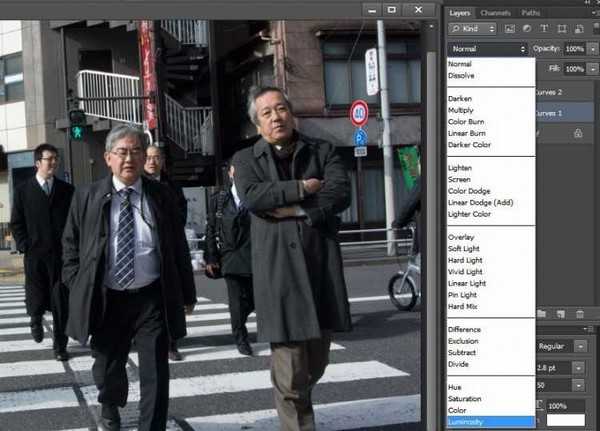The width and height of the screenshot is (600, 431).
Task: Filter layers by pixel layer icon
Action: (509, 29)
